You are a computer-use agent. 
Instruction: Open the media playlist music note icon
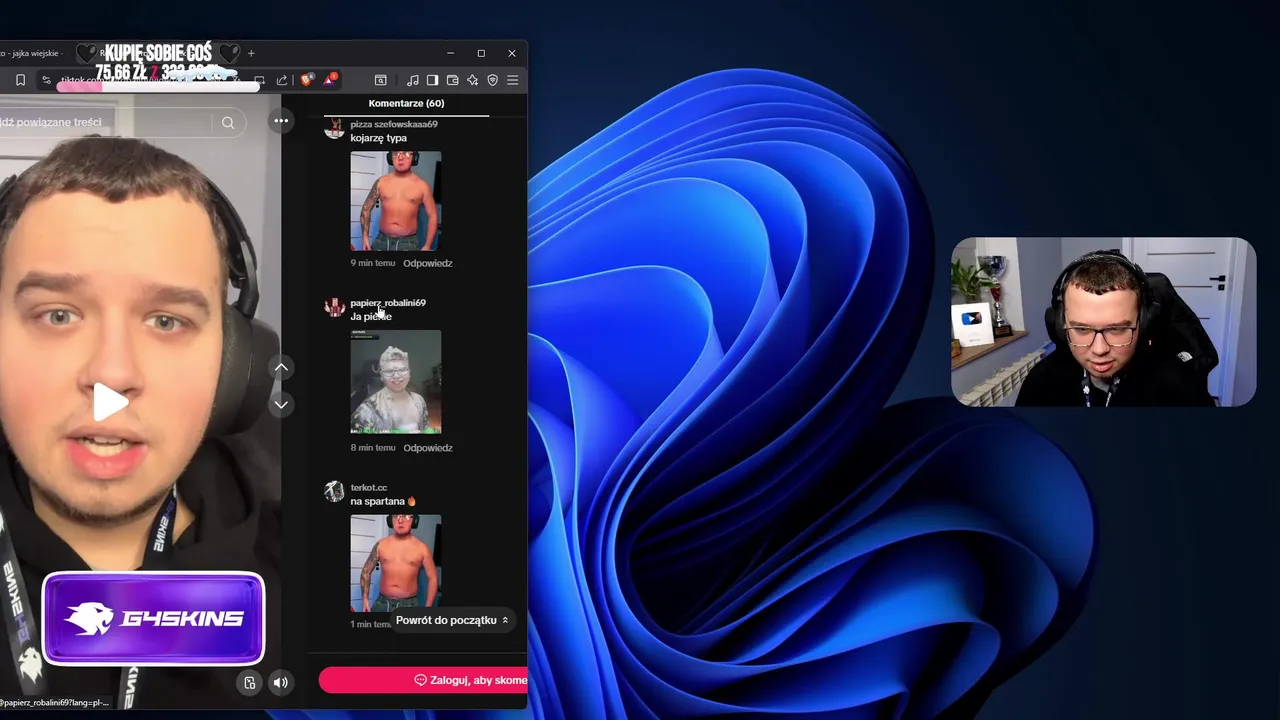coord(413,80)
